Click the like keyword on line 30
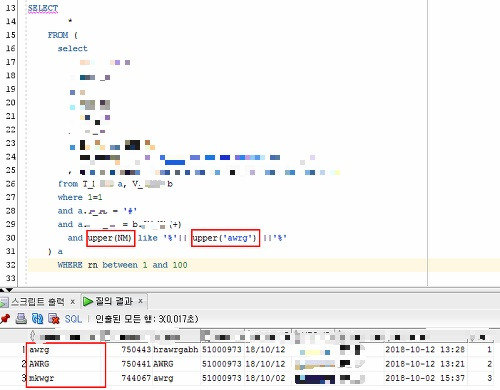 148,238
